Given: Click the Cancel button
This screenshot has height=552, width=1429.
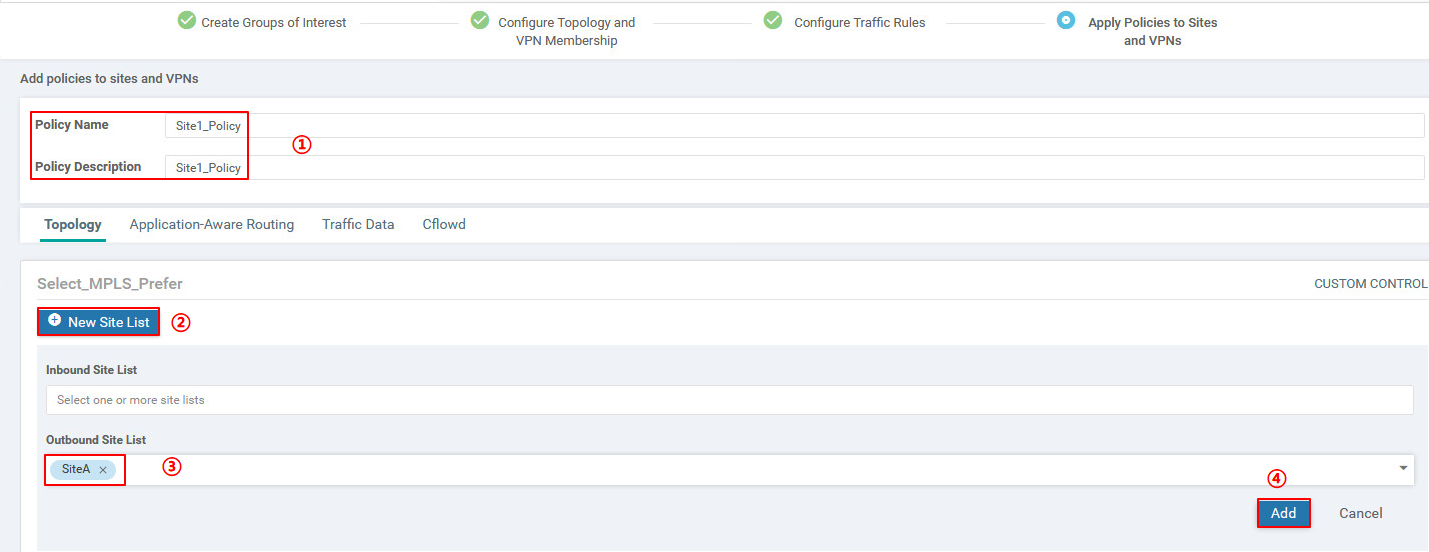Looking at the screenshot, I should 1360,513.
